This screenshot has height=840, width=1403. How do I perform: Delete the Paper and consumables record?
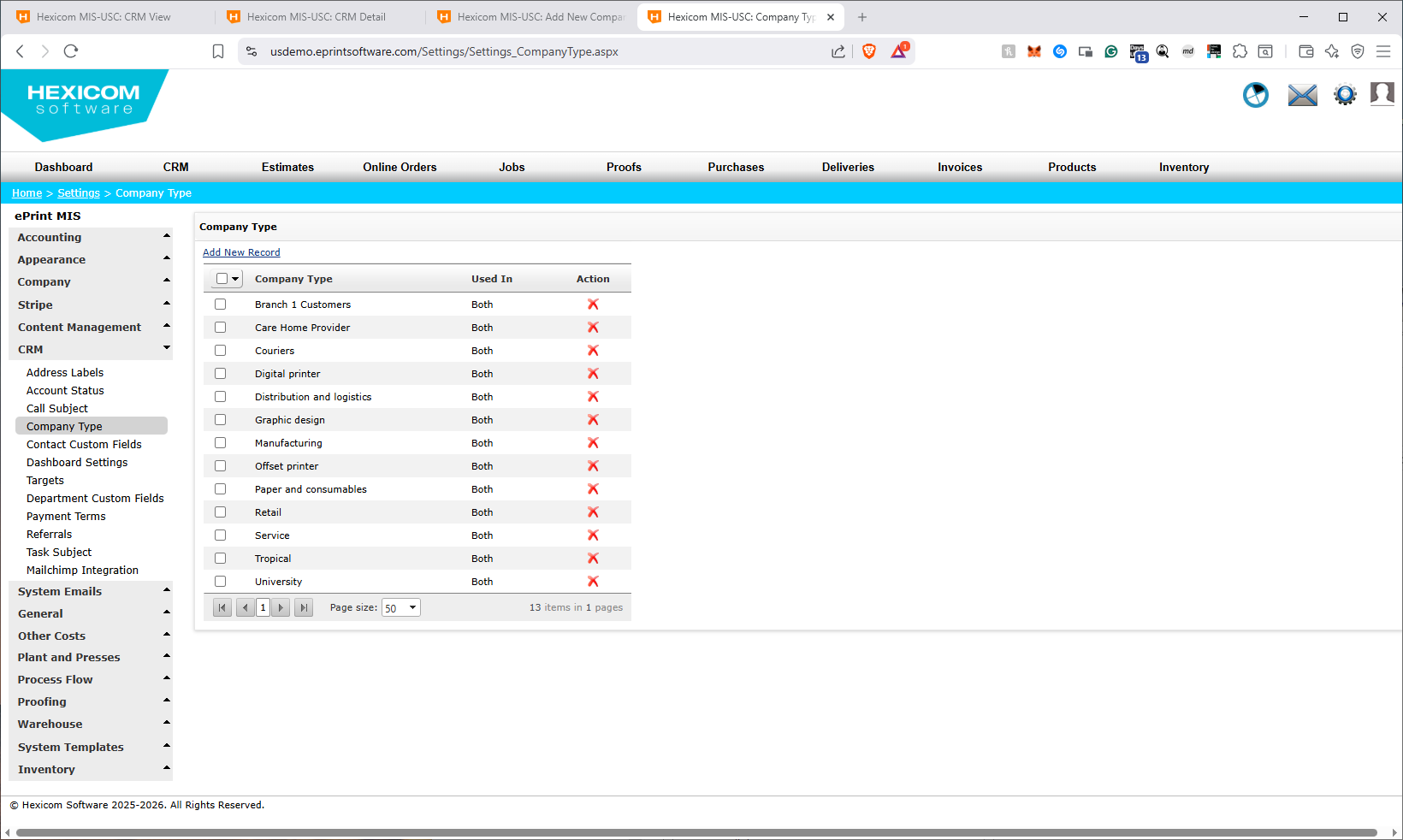coord(593,489)
